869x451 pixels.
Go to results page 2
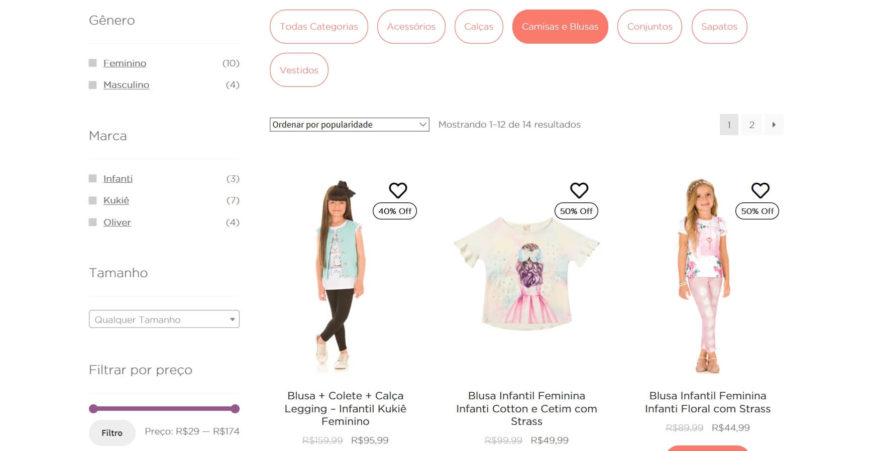[752, 125]
